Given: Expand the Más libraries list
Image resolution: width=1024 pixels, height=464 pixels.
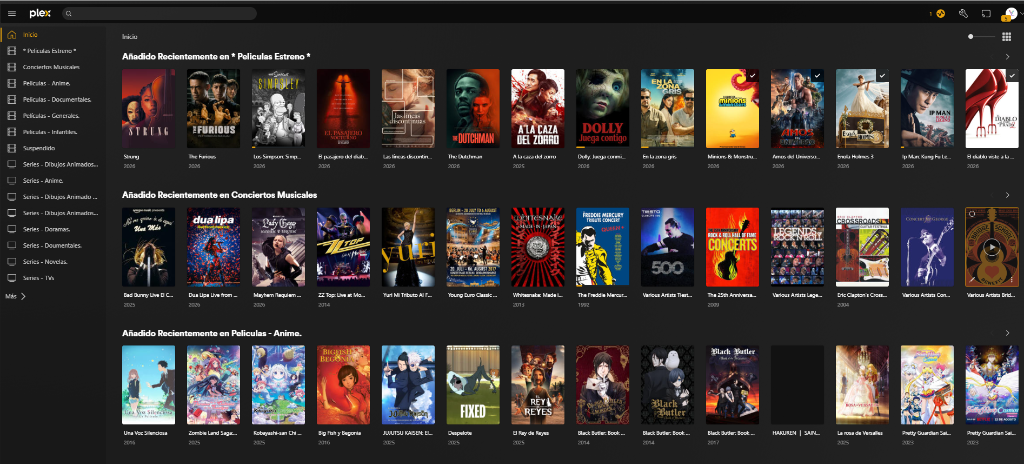Looking at the screenshot, I should 16,296.
